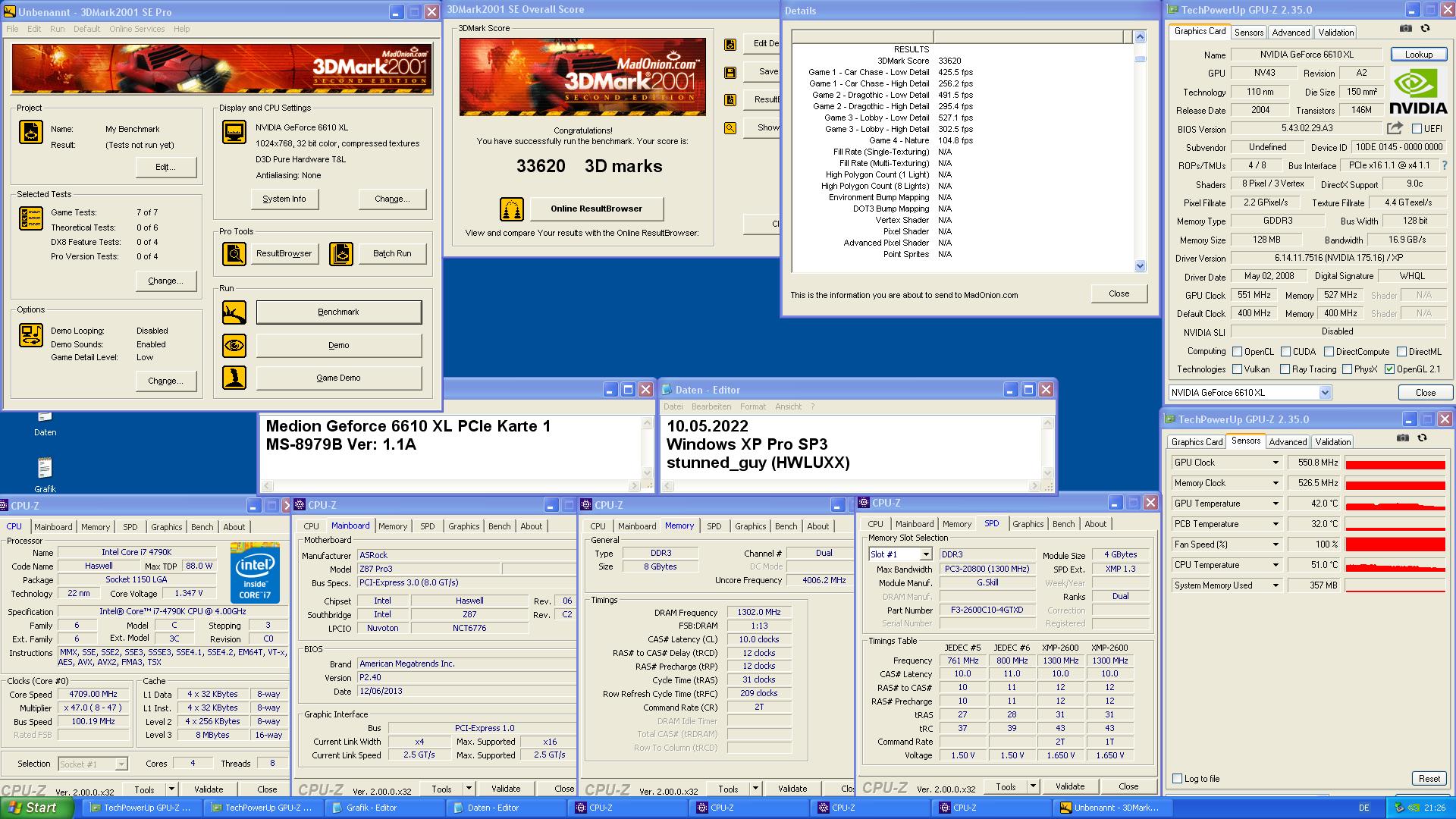This screenshot has height=819, width=1456.
Task: Open the Memory Clock sensor dropdown
Action: (x=1276, y=483)
